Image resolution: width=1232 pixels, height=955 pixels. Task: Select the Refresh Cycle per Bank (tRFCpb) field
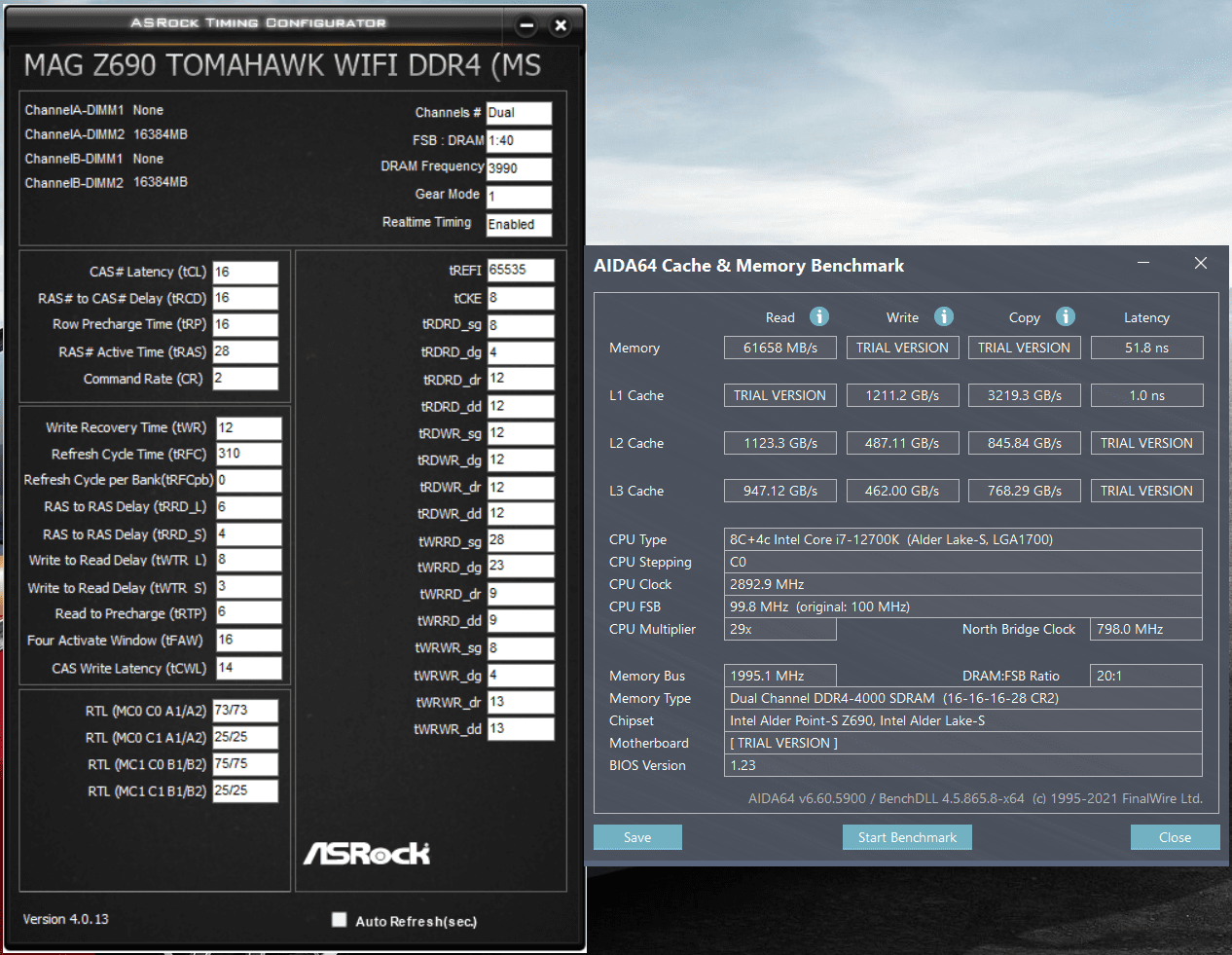[x=249, y=480]
